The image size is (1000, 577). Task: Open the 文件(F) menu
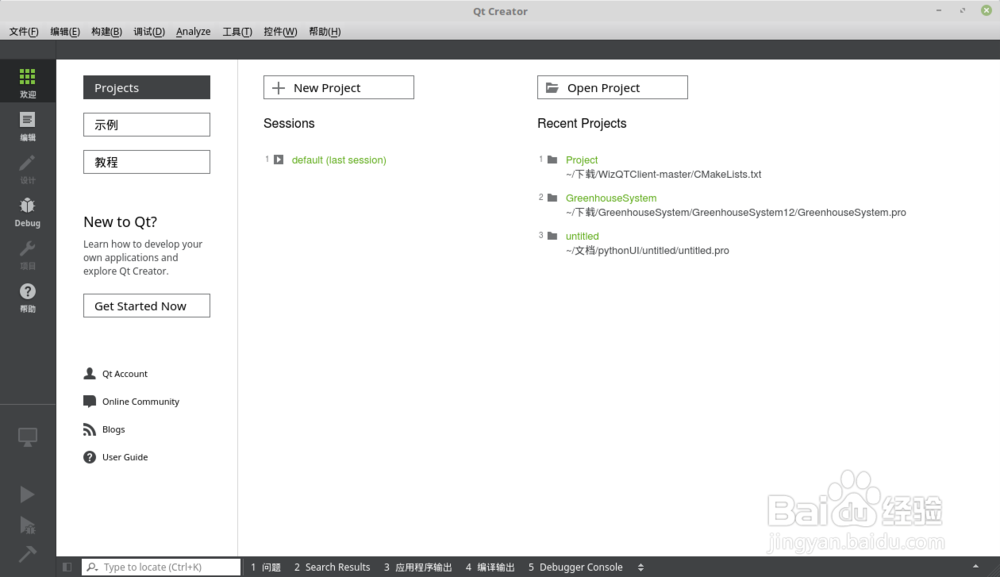tap(24, 31)
